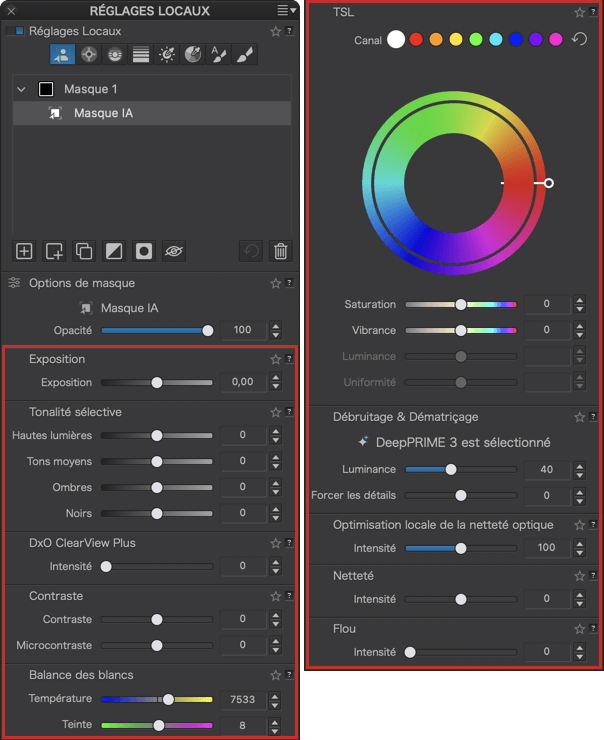The width and height of the screenshot is (604, 740).
Task: Reset TSL channel with the undo arrow
Action: pyautogui.click(x=579, y=40)
